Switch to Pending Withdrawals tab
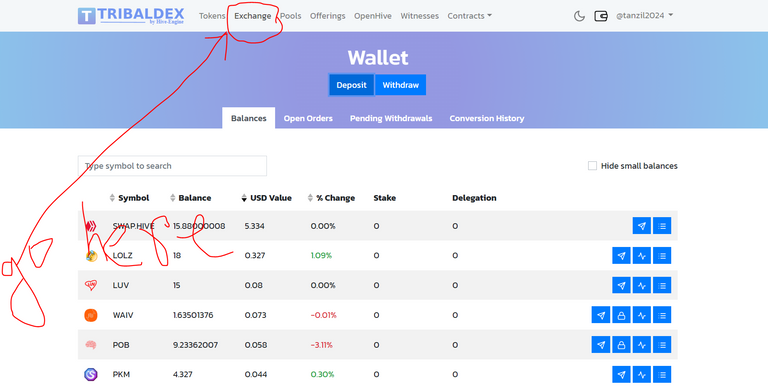Viewport: 768px width, 389px height. [391, 118]
